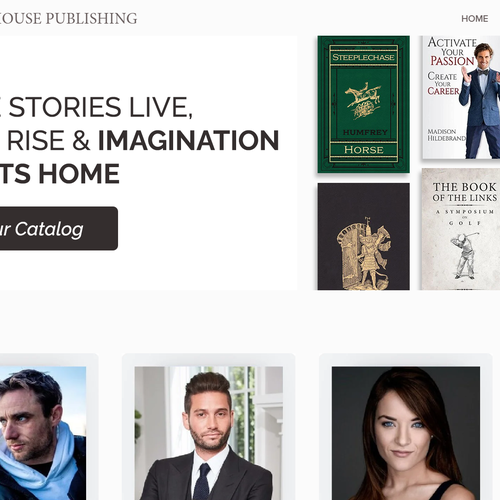The height and width of the screenshot is (500, 500).
Task: Open the HOME navigation item
Action: [x=474, y=19]
